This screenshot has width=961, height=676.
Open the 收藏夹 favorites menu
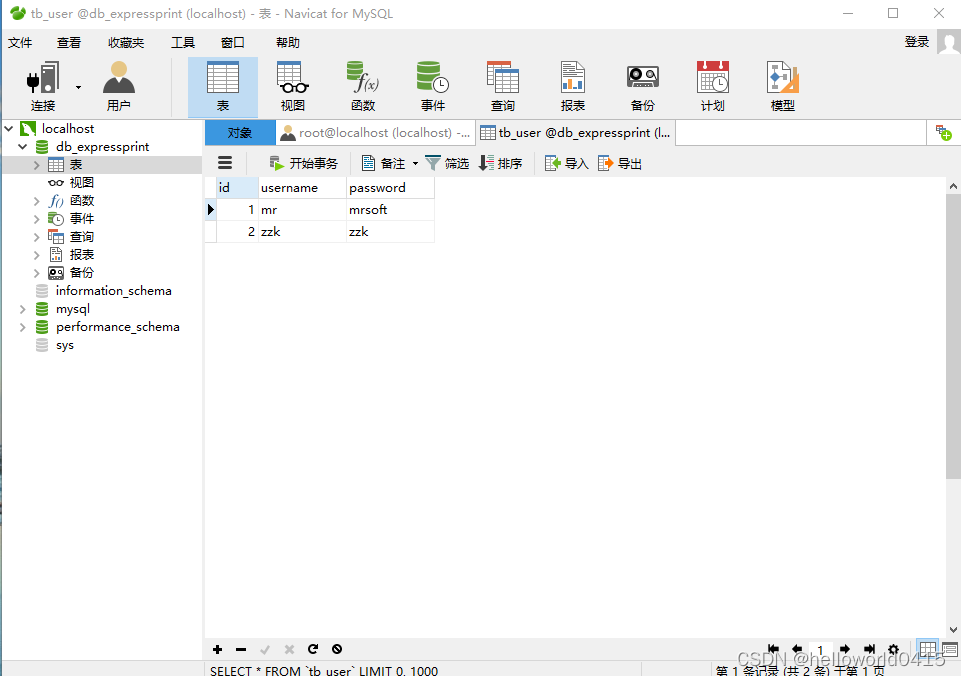pos(126,43)
